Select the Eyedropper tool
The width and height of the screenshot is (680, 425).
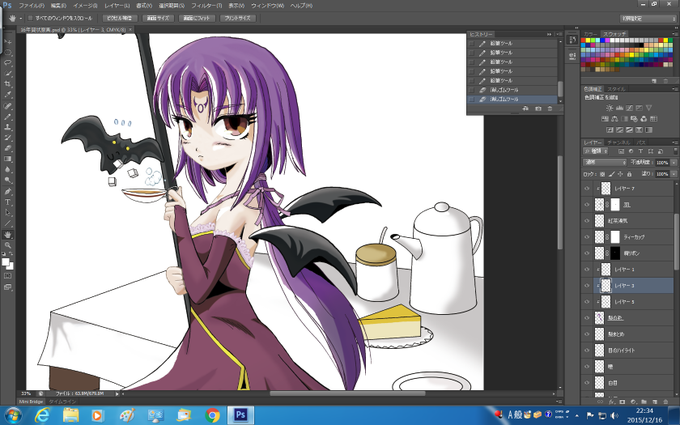pyautogui.click(x=8, y=95)
